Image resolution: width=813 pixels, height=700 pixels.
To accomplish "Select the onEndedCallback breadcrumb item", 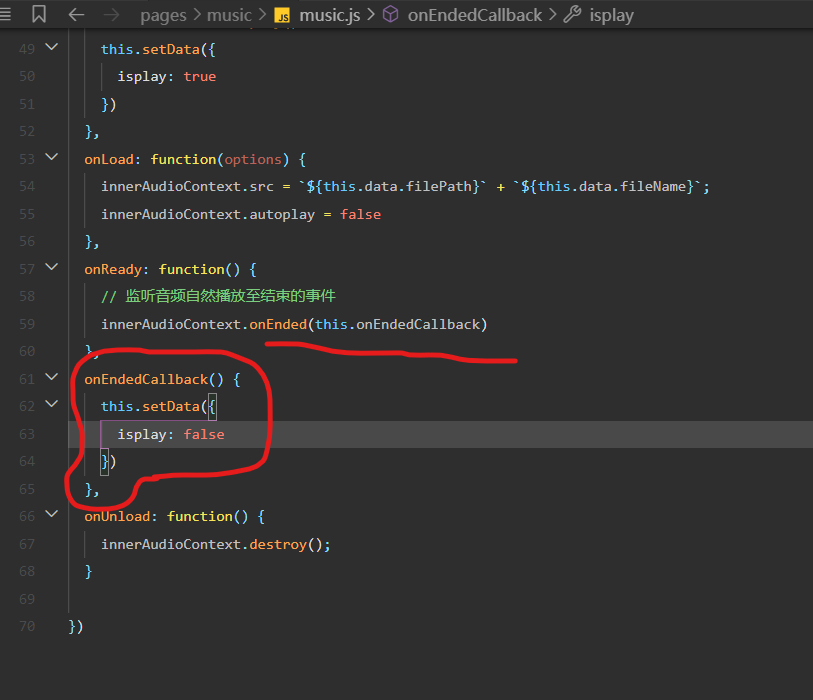I will [475, 15].
